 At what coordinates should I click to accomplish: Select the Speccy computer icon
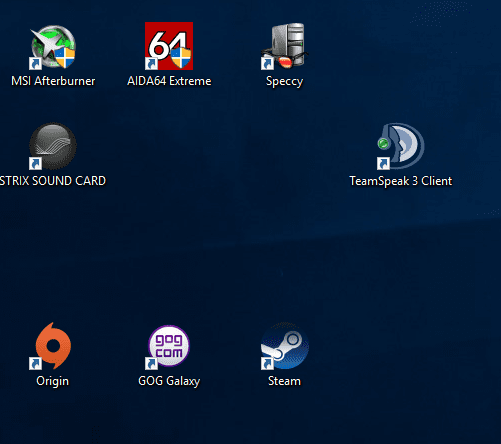coord(285,46)
